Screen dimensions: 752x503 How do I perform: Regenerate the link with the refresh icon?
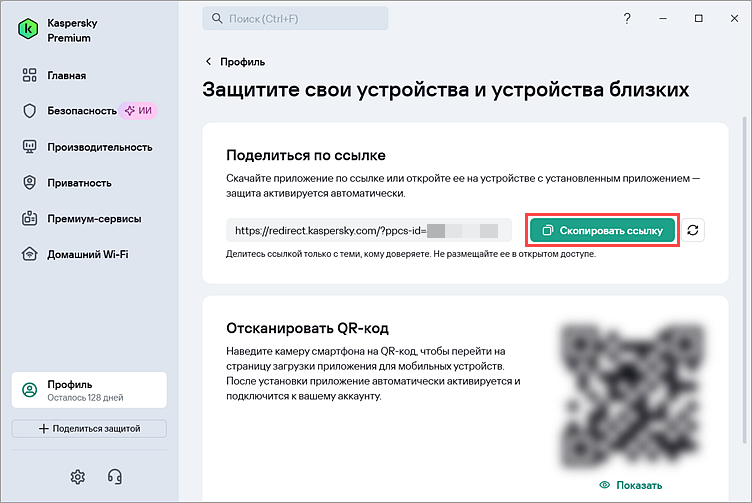693,230
